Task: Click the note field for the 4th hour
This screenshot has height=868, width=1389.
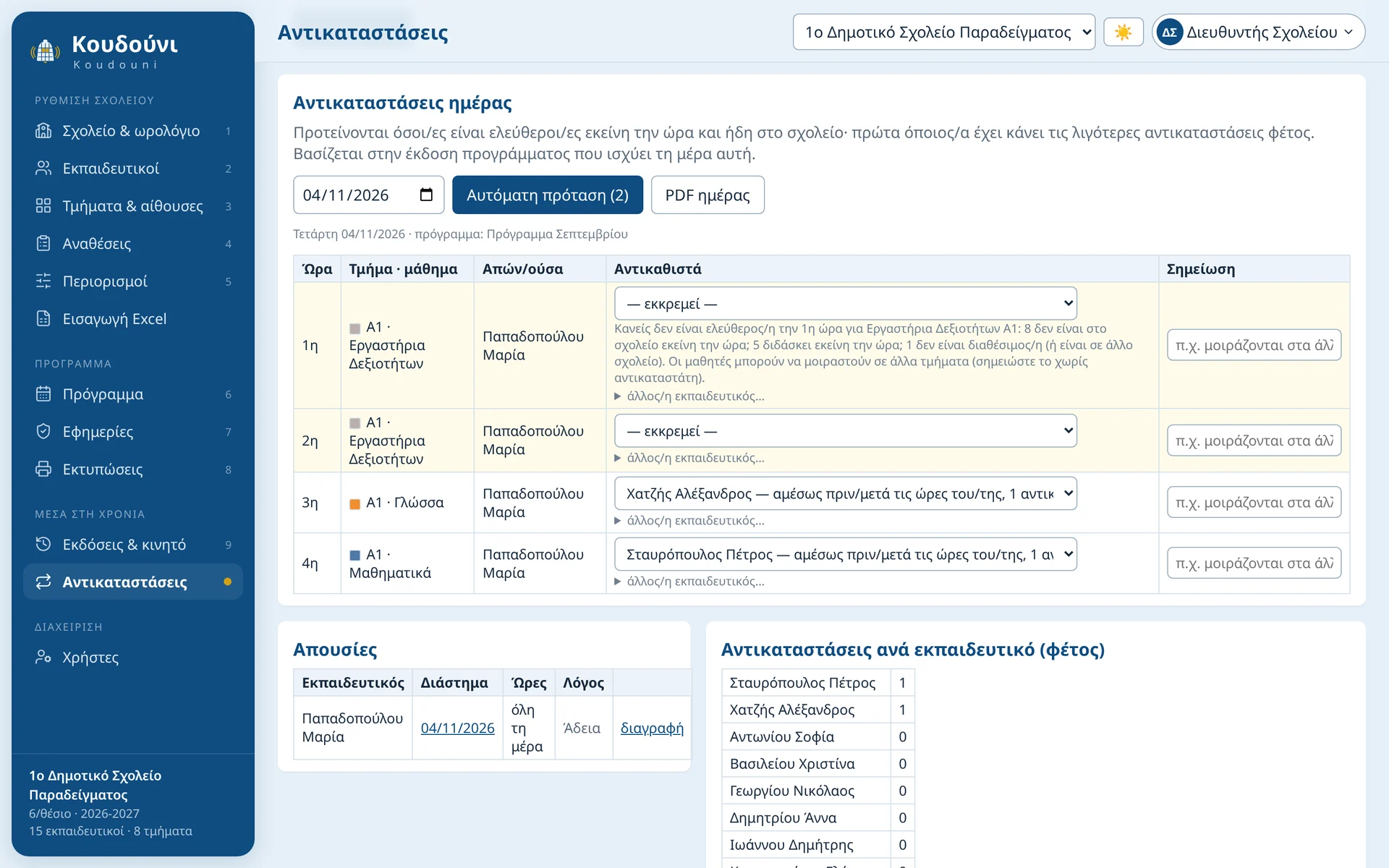Action: (x=1254, y=563)
